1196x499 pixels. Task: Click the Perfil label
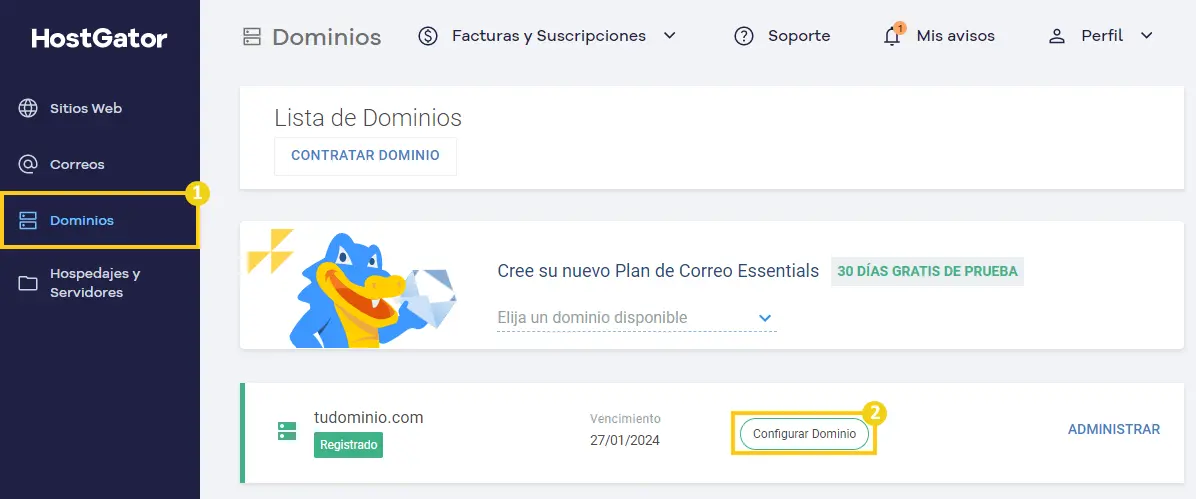tap(1102, 36)
